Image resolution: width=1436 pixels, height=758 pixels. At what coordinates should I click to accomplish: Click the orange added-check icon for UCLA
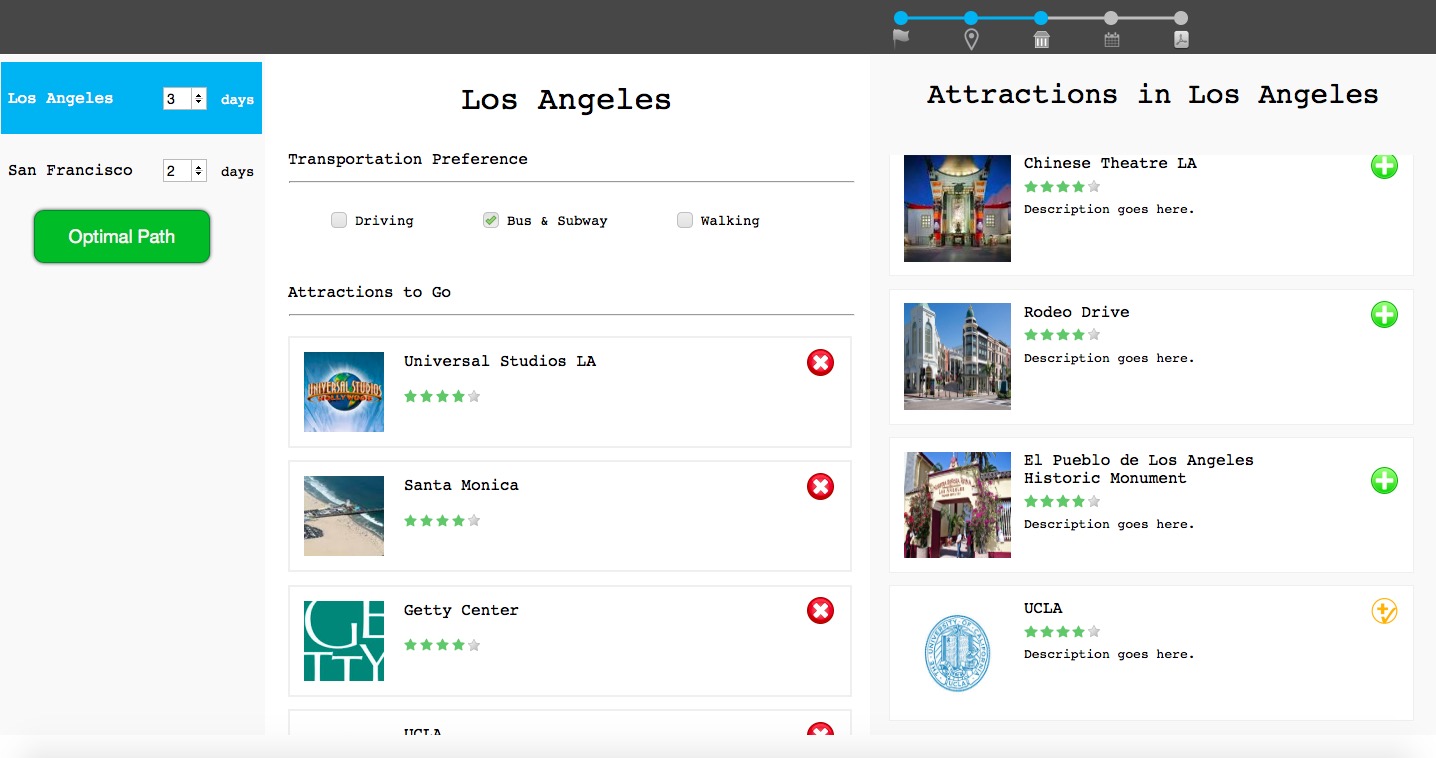[x=1384, y=611]
